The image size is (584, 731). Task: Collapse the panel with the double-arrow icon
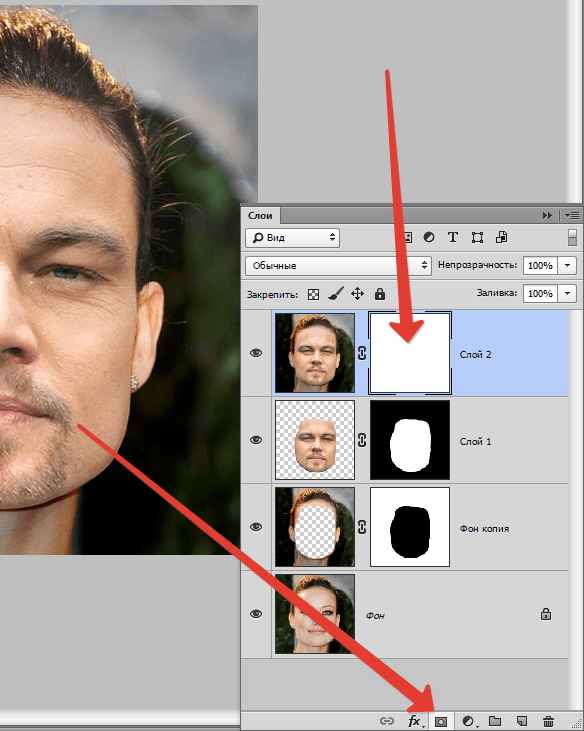(x=547, y=215)
